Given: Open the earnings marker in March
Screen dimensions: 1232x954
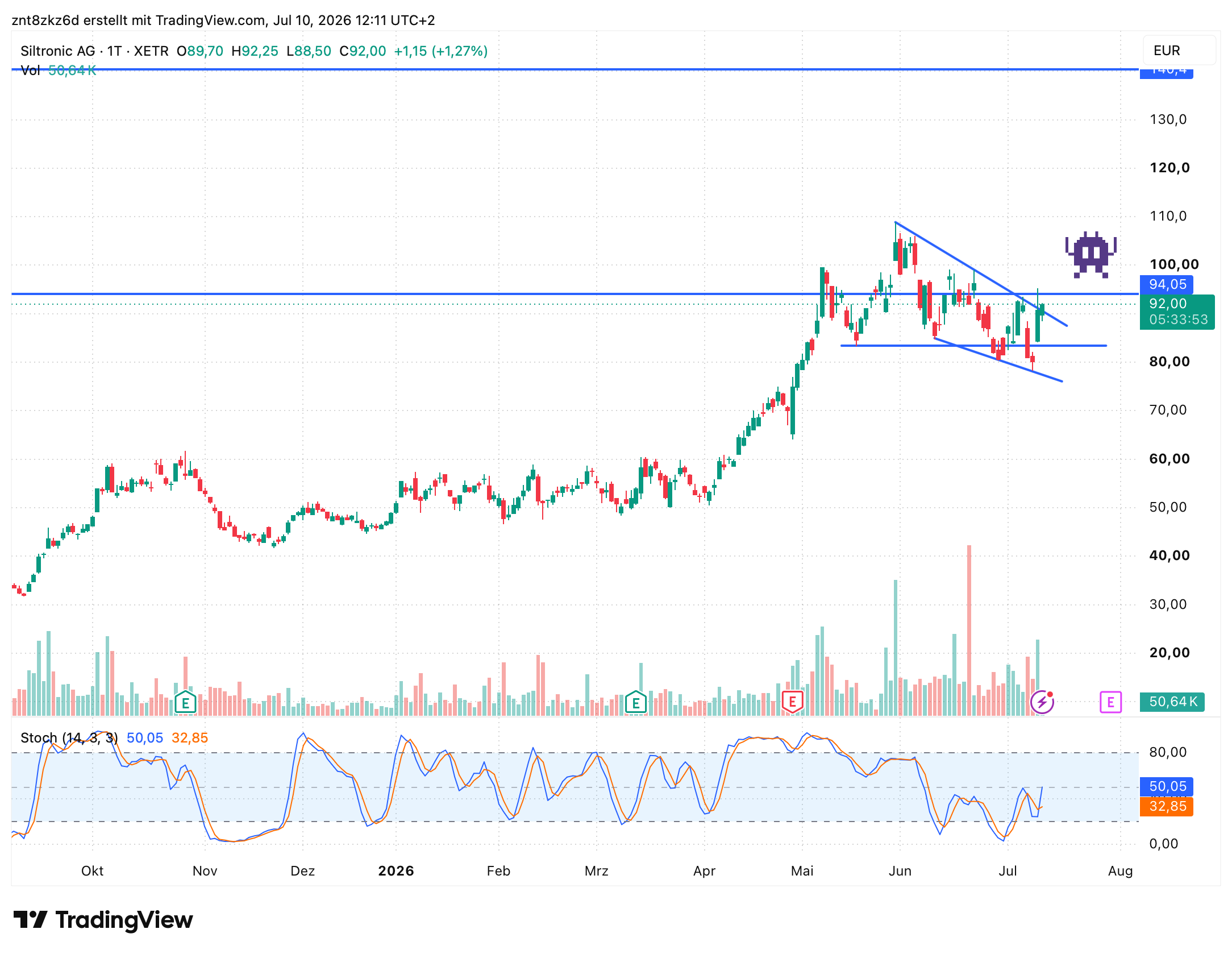Looking at the screenshot, I should coord(636,703).
